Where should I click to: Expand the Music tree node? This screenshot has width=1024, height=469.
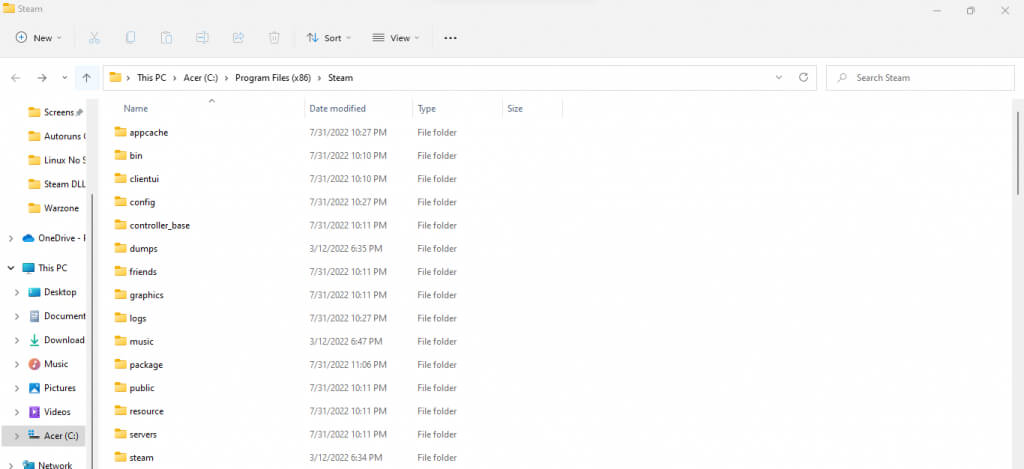pyautogui.click(x=17, y=364)
